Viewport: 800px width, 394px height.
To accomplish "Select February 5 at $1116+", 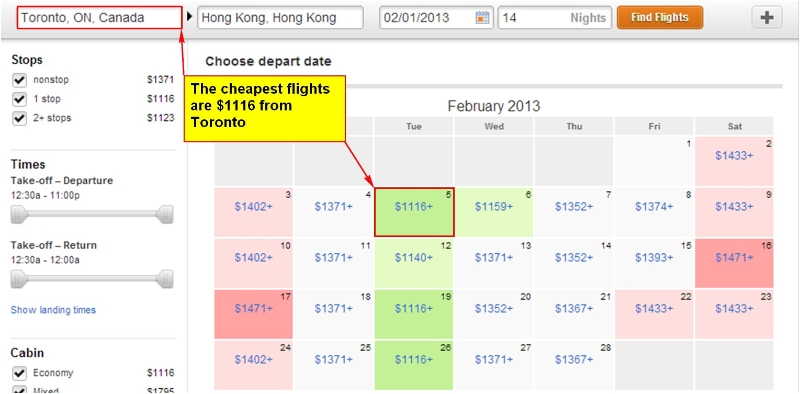I will pos(414,212).
